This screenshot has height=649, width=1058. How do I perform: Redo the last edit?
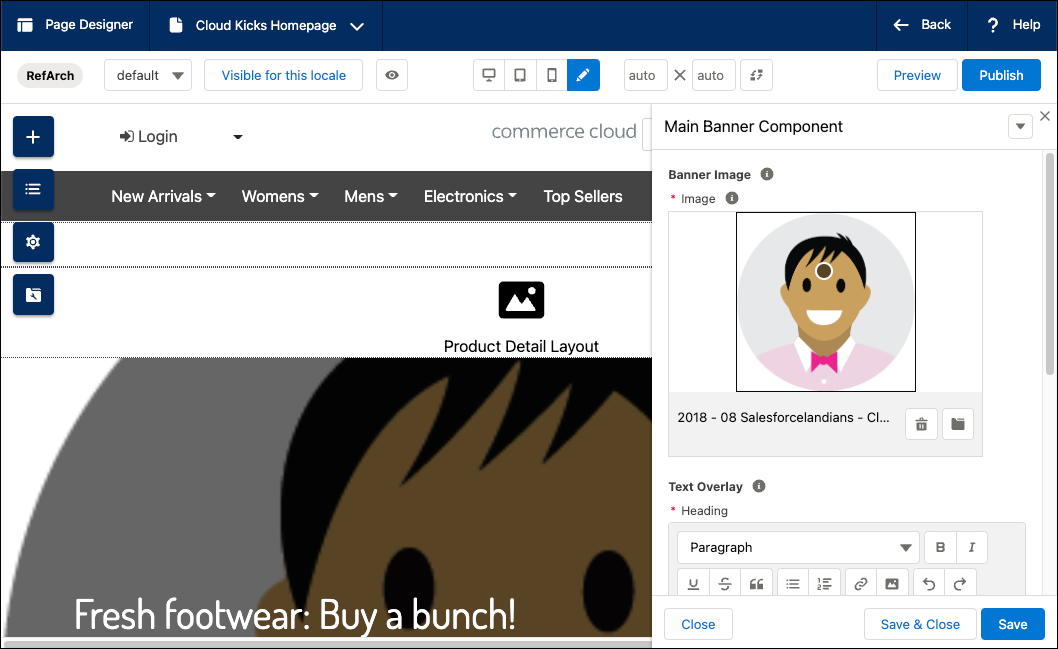tap(960, 584)
